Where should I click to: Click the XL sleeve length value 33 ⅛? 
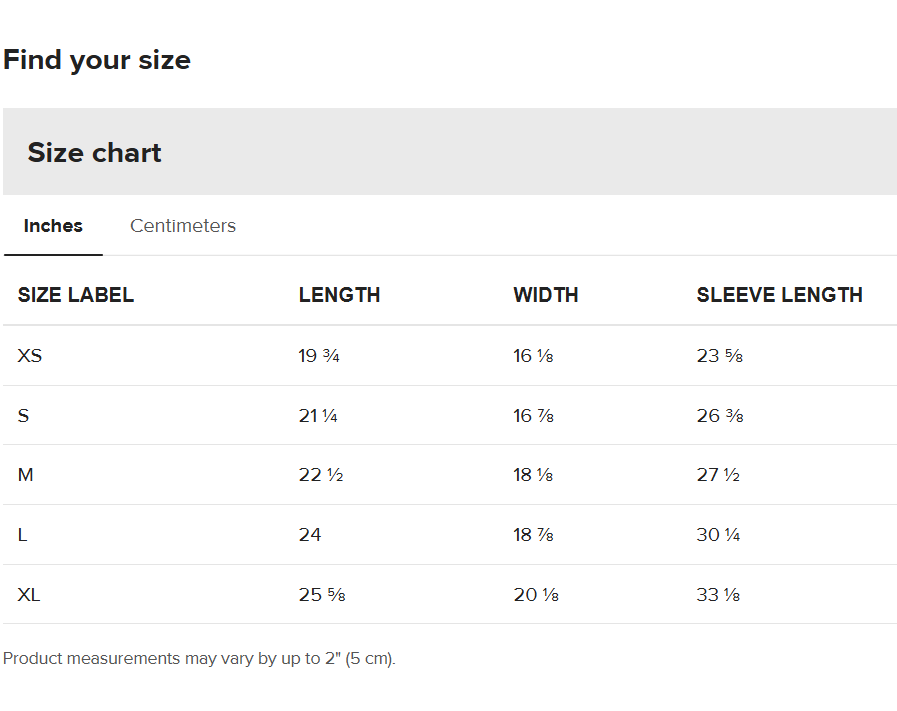click(x=718, y=595)
